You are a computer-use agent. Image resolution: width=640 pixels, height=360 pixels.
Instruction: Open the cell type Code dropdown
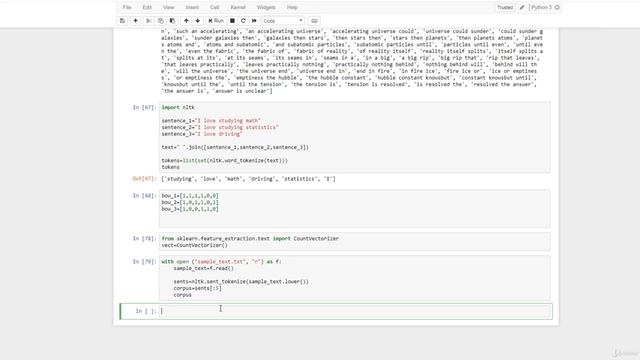point(283,21)
